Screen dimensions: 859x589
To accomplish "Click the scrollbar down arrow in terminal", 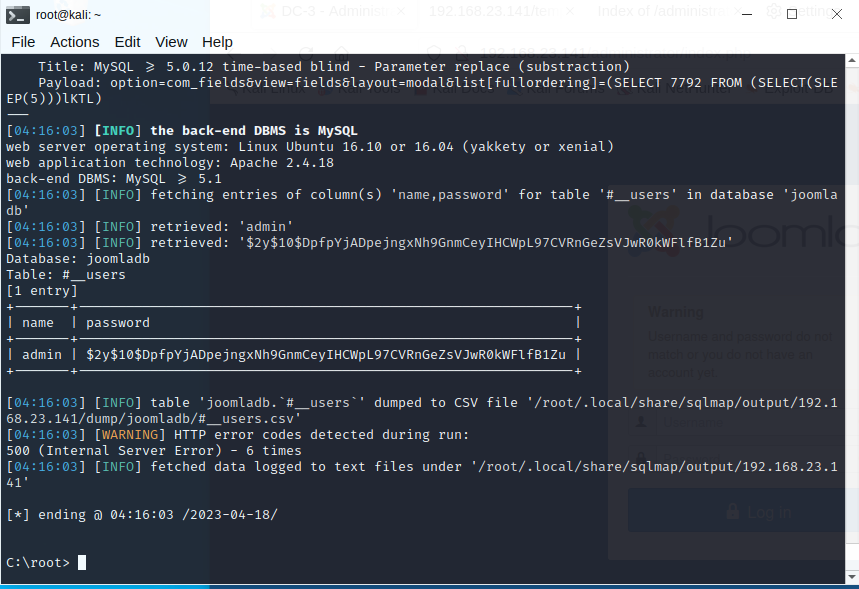I will (852, 577).
